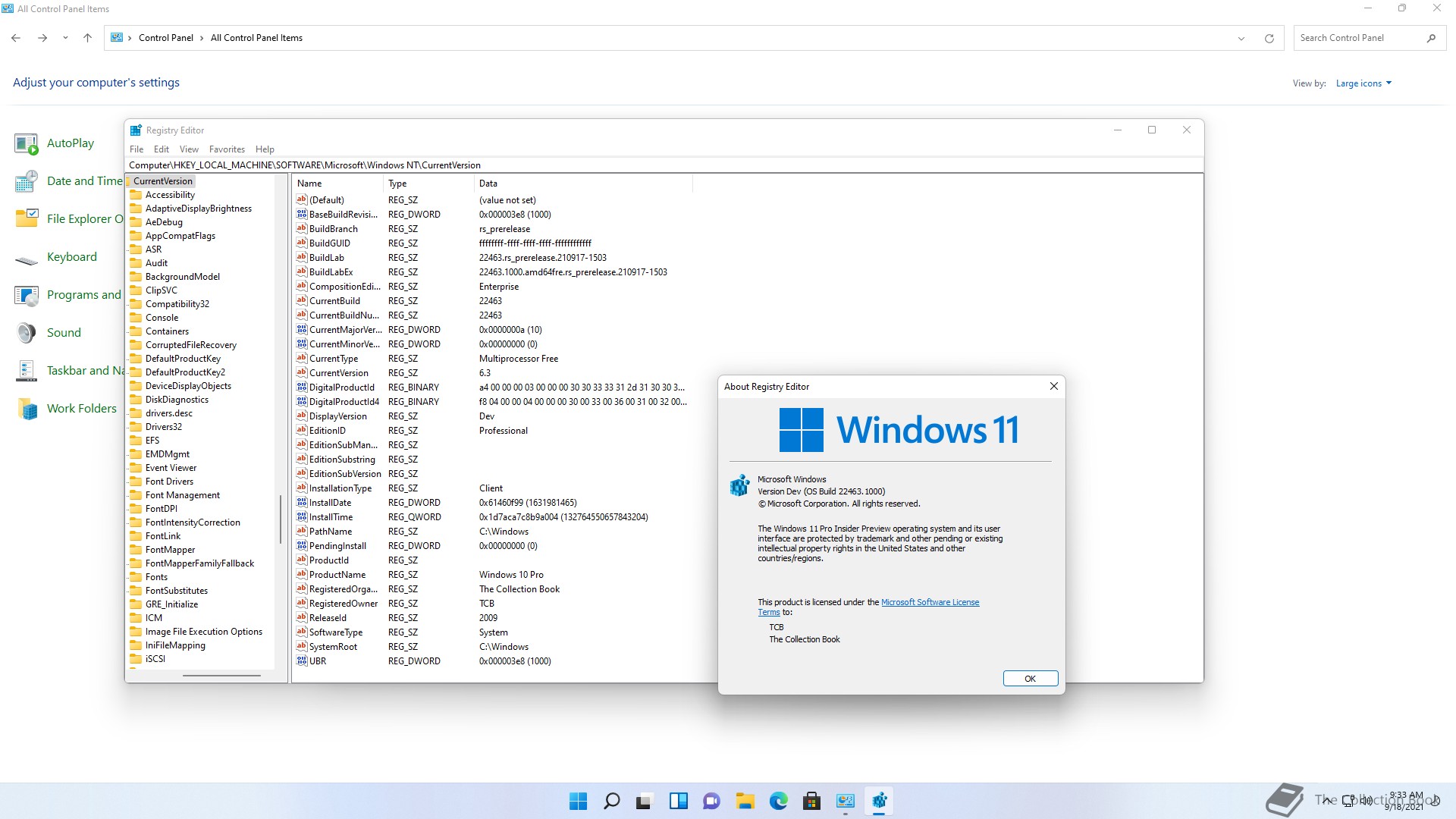1456x819 pixels.
Task: Click OK in About Registry Editor
Action: point(1031,679)
